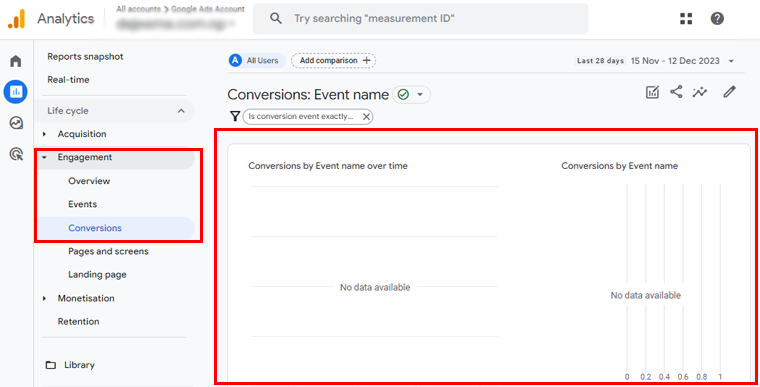Open the Advertising cursor target icon
This screenshot has width=760, height=387.
[x=16, y=154]
